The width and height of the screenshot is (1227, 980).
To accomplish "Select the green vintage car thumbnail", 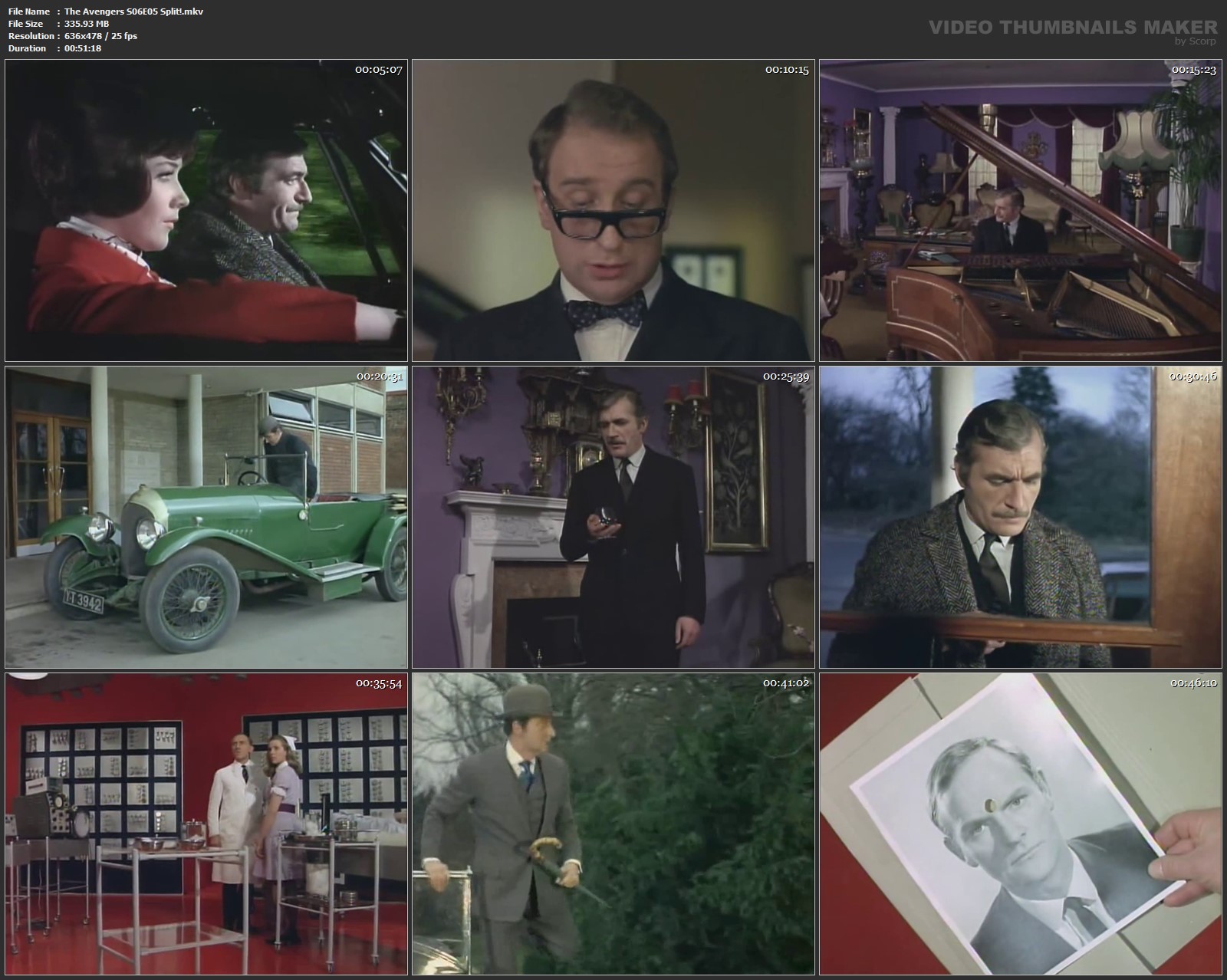I will (206, 517).
